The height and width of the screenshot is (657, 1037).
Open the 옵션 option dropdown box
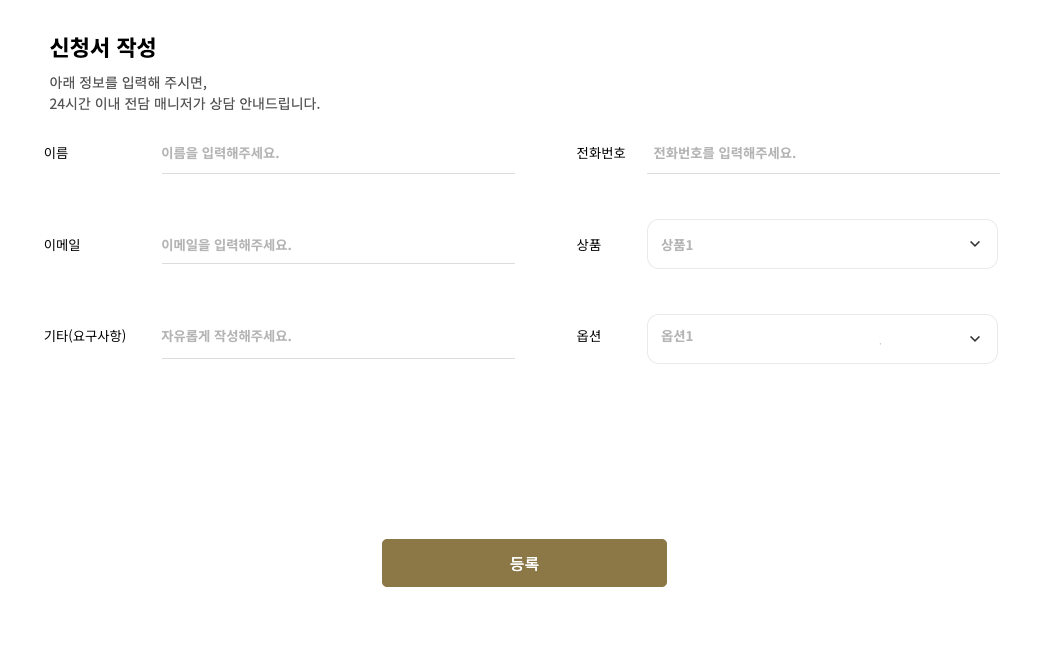click(x=810, y=339)
